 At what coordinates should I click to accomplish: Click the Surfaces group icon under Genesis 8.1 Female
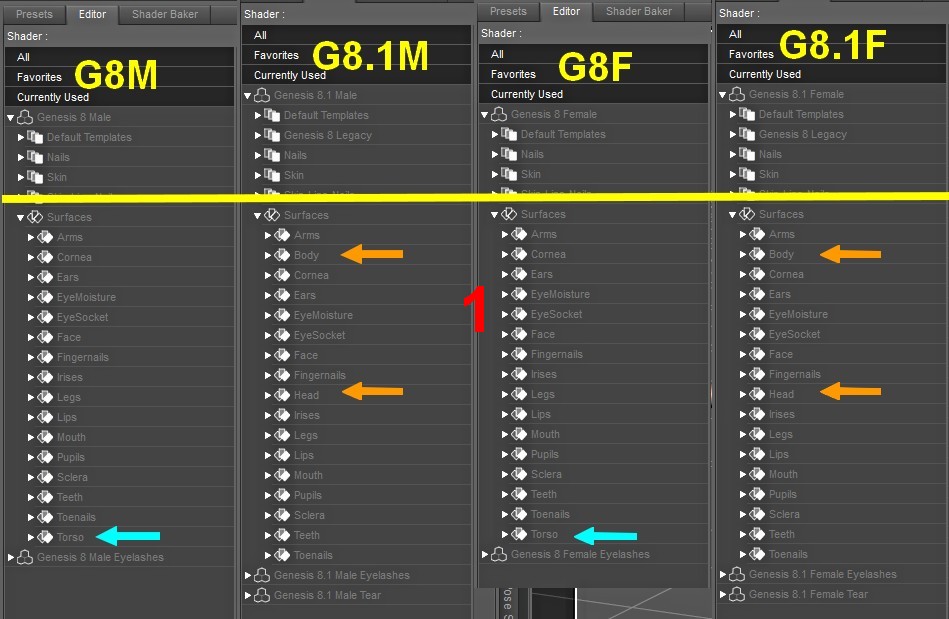(747, 214)
